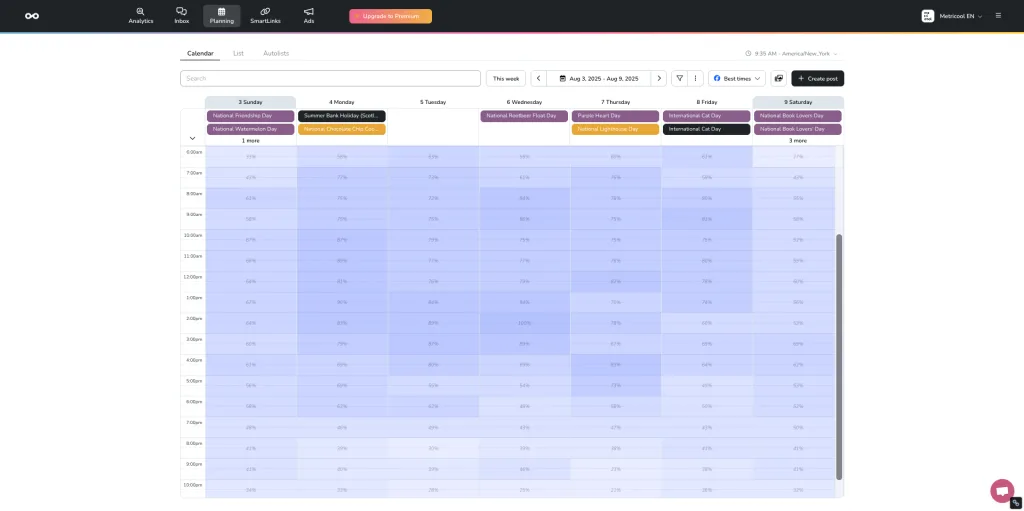
Task: Open the support chat bubble
Action: [x=1001, y=491]
